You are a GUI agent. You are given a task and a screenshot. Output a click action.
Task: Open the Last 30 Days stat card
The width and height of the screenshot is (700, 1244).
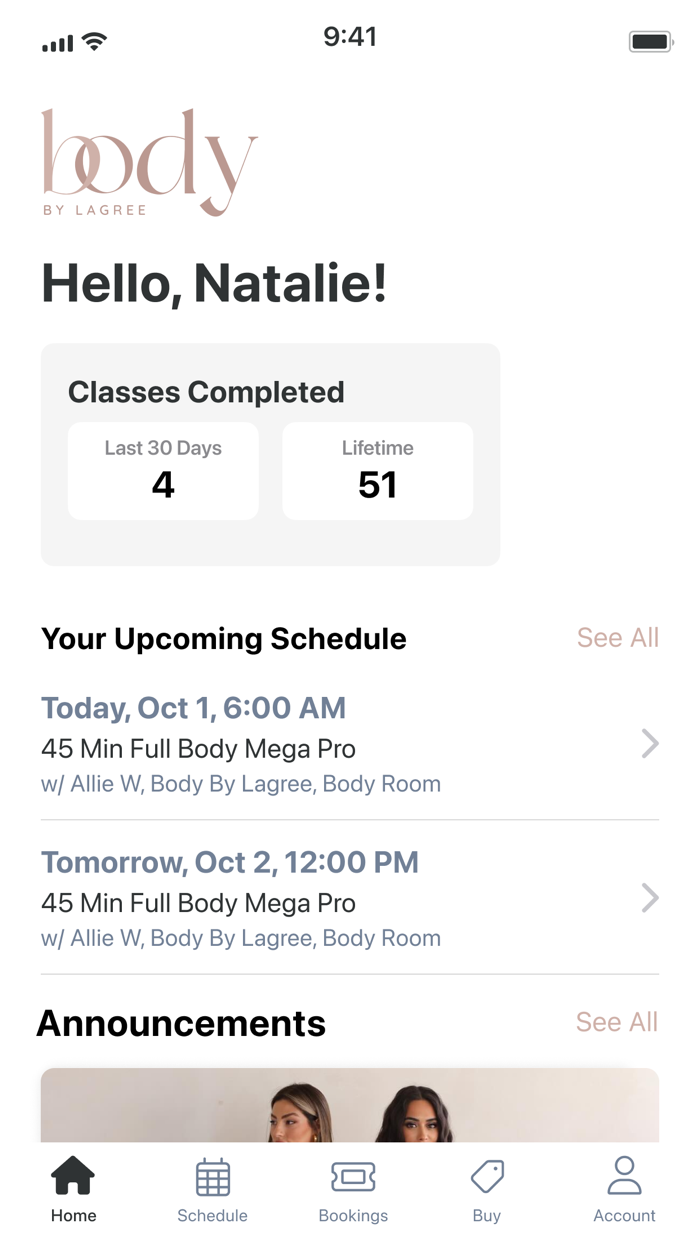point(163,471)
